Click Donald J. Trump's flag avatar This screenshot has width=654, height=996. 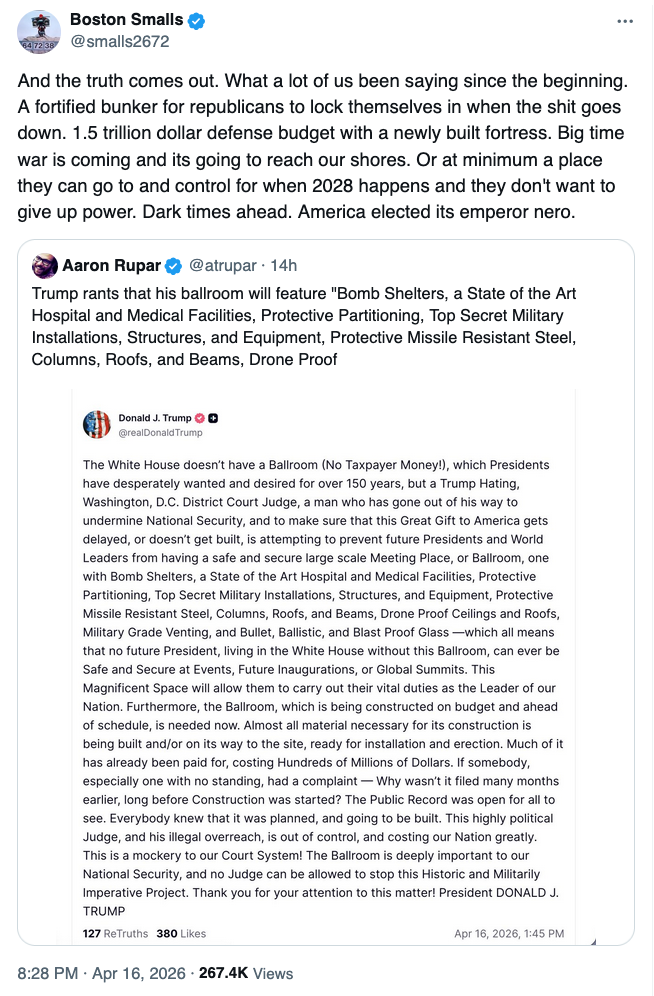tap(97, 424)
